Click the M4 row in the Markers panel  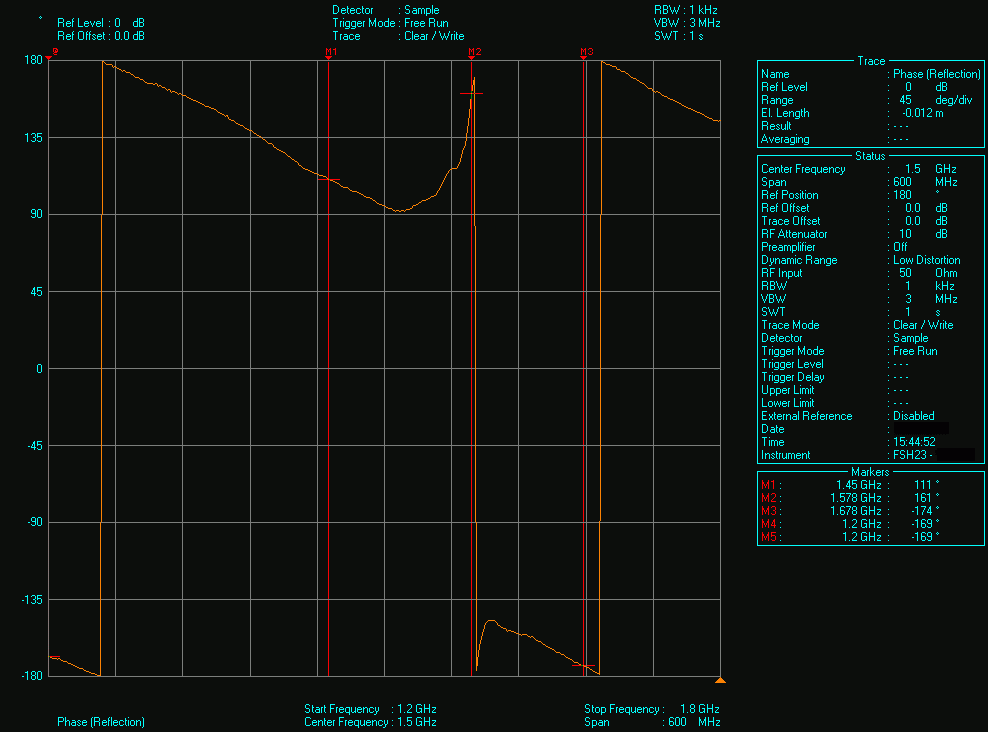[x=850, y=524]
